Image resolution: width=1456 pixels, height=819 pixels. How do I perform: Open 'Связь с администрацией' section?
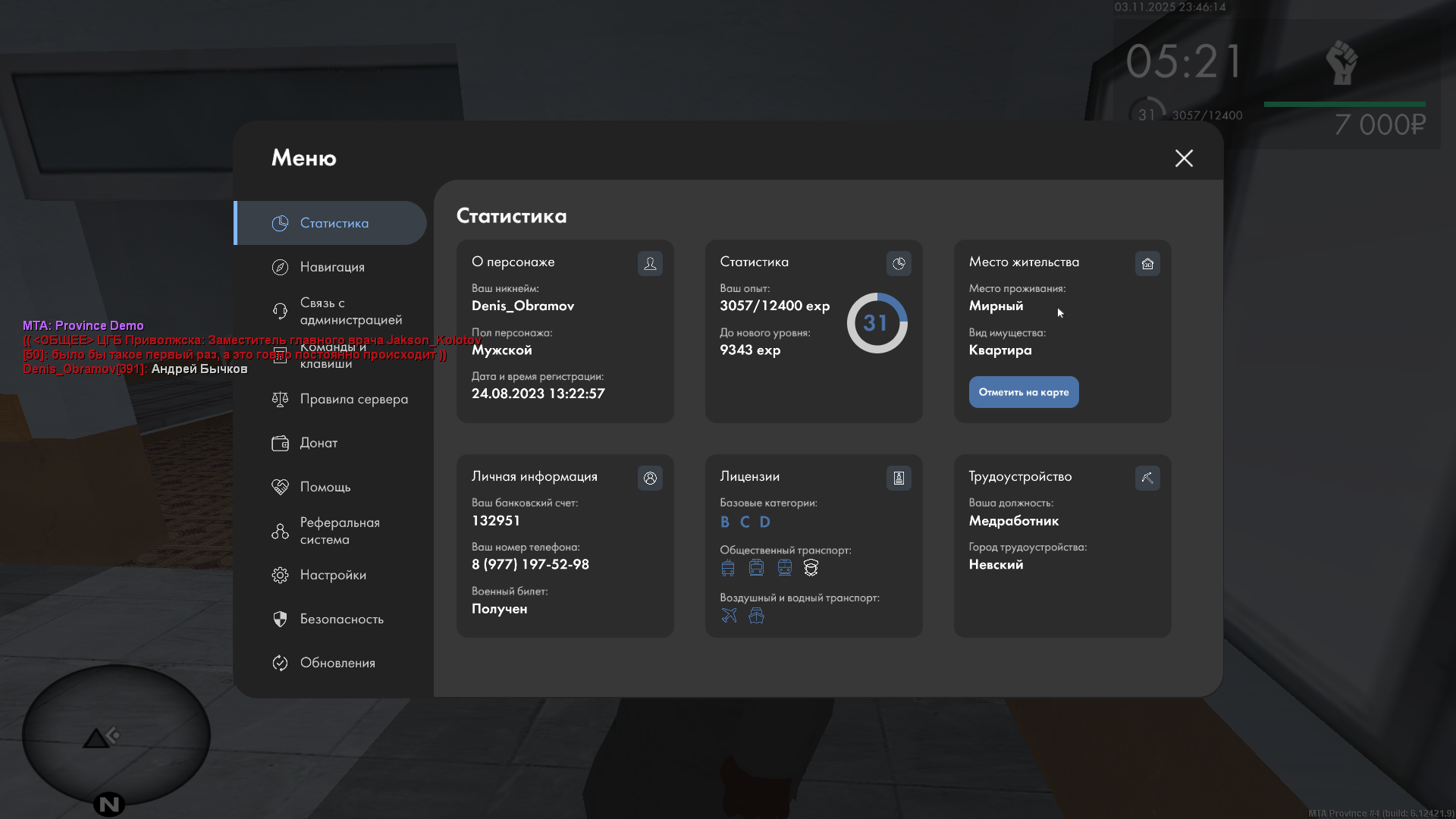pyautogui.click(x=350, y=311)
